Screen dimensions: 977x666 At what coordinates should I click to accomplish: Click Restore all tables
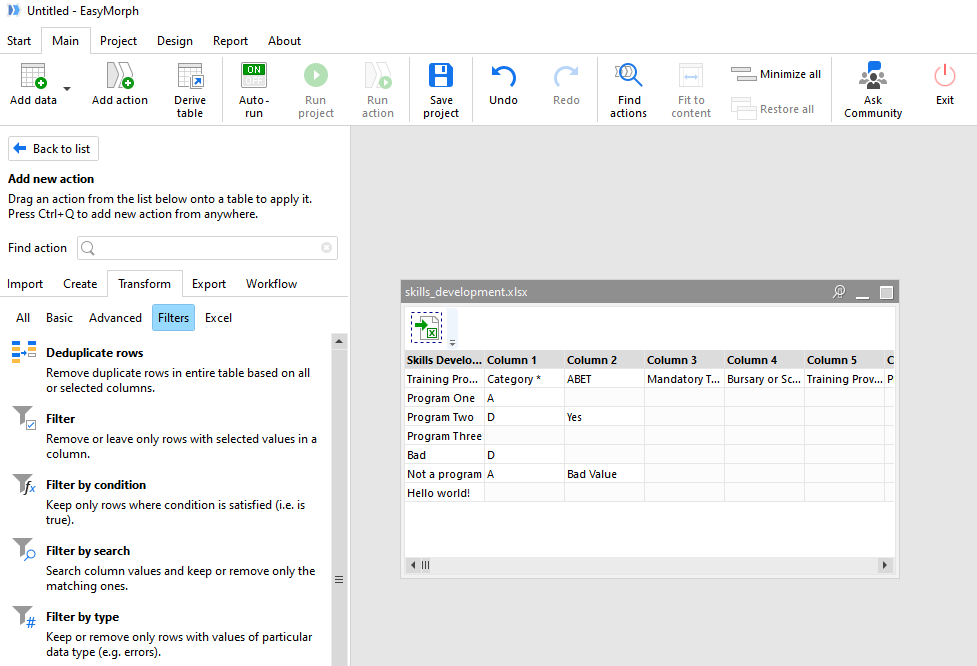click(773, 109)
